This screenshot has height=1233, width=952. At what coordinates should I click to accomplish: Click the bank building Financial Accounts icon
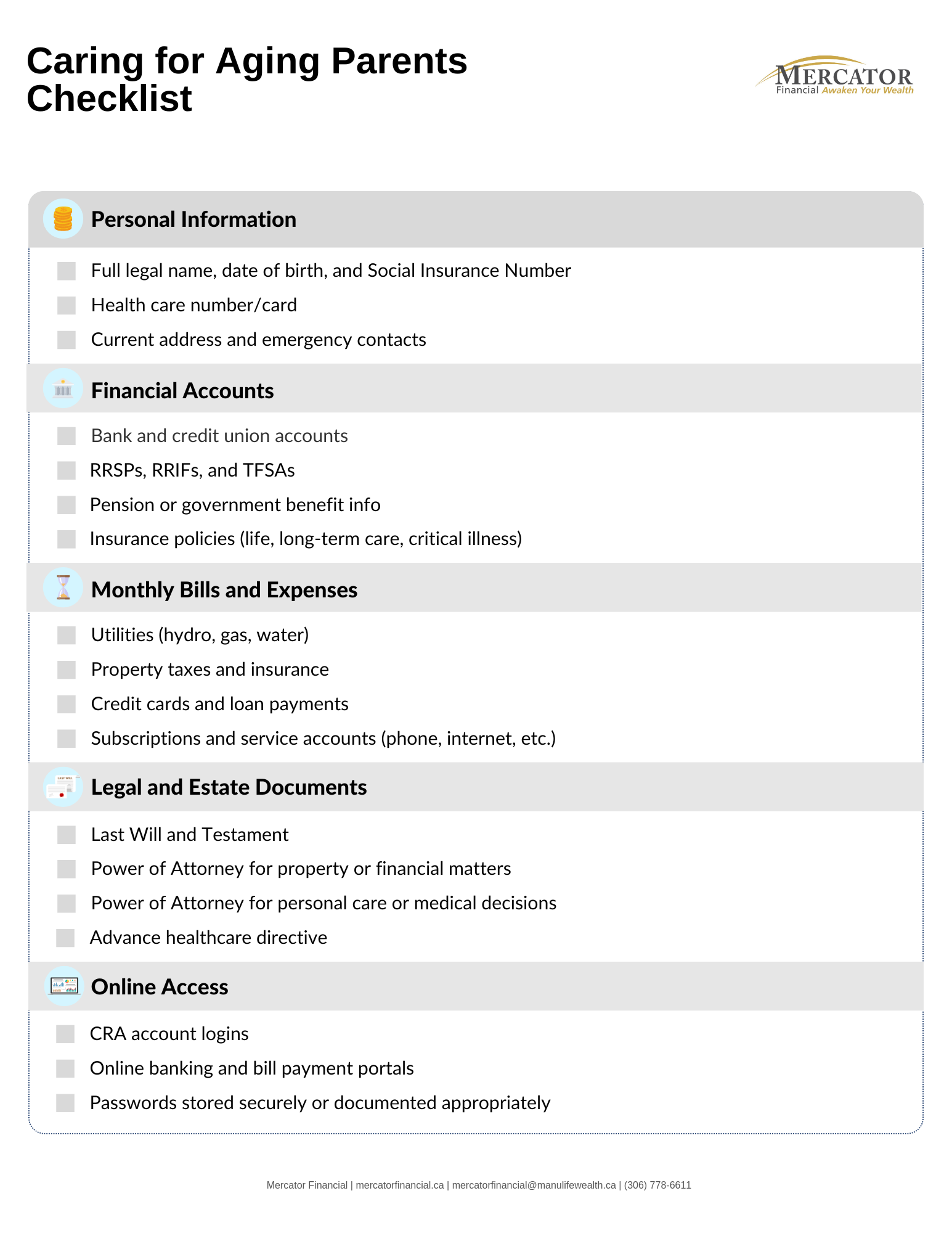(x=63, y=388)
